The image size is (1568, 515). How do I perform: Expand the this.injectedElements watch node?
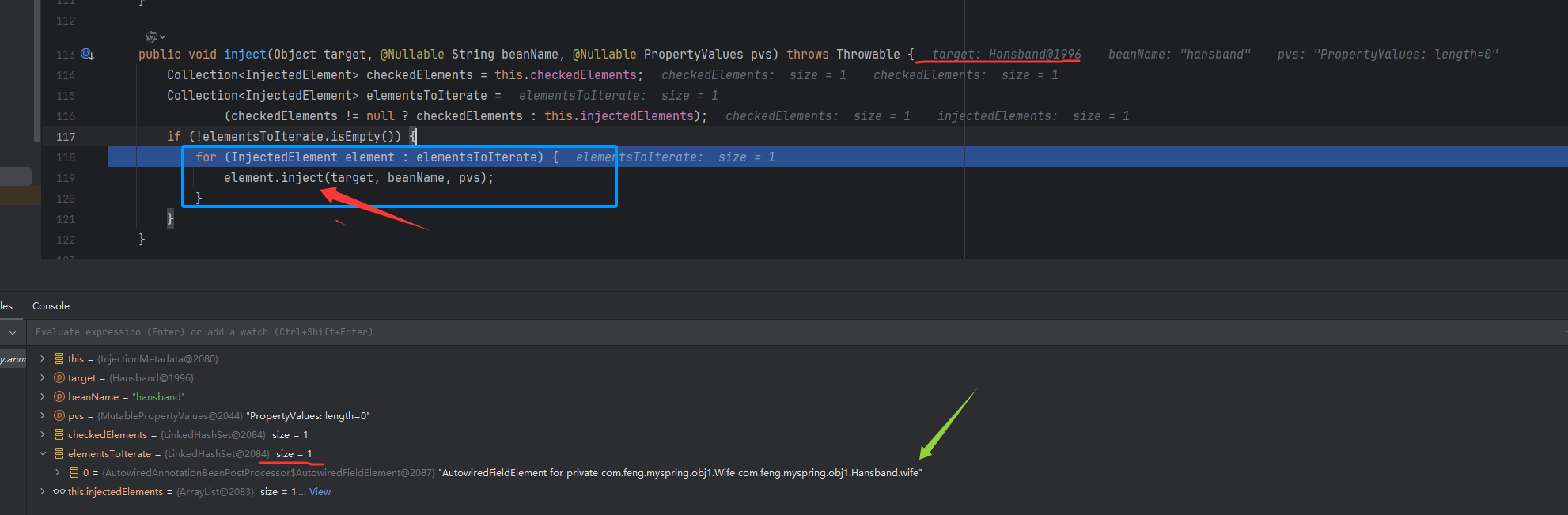tap(43, 492)
